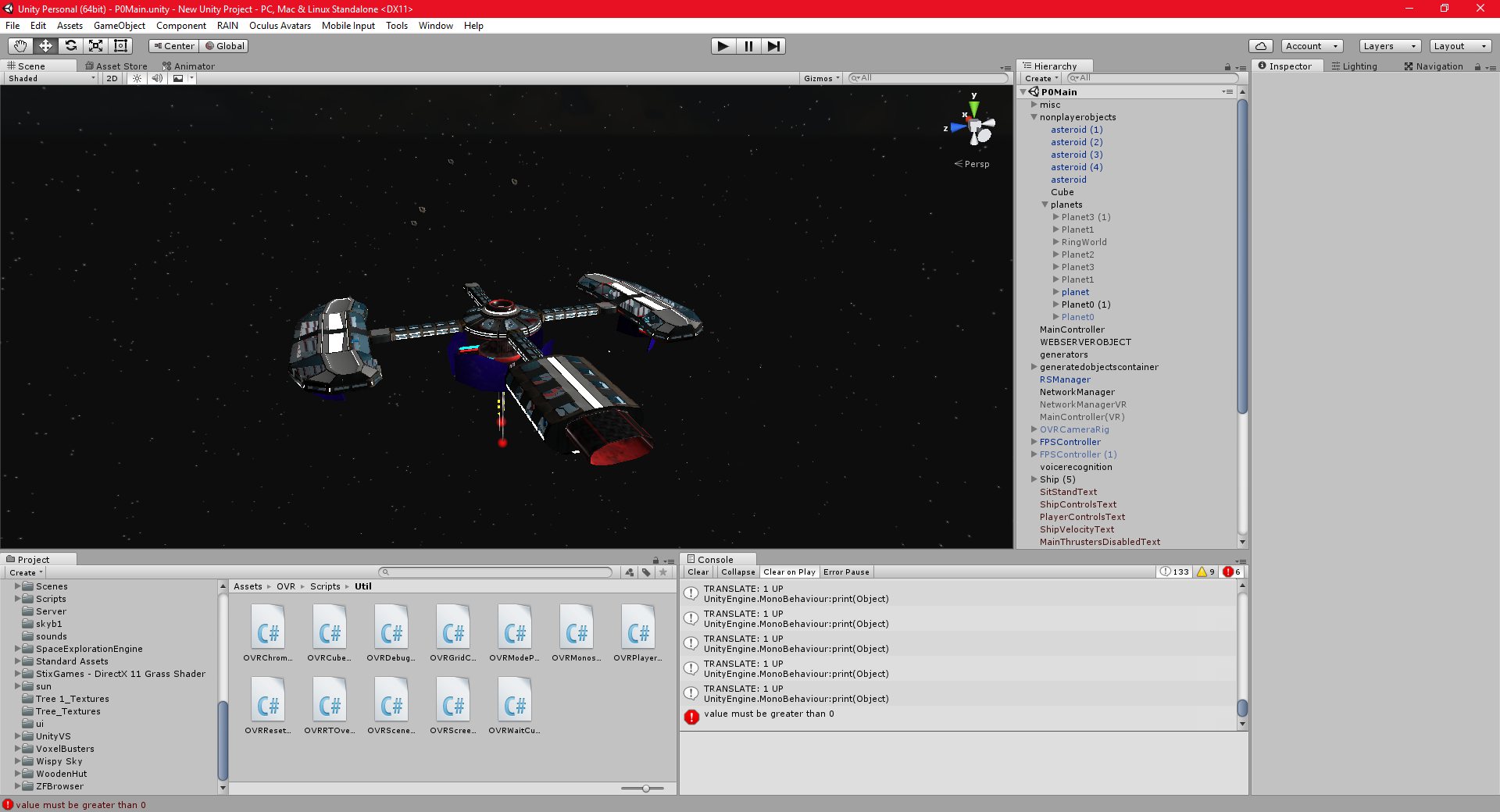
Task: Toggle Error Pause in Console
Action: click(846, 572)
